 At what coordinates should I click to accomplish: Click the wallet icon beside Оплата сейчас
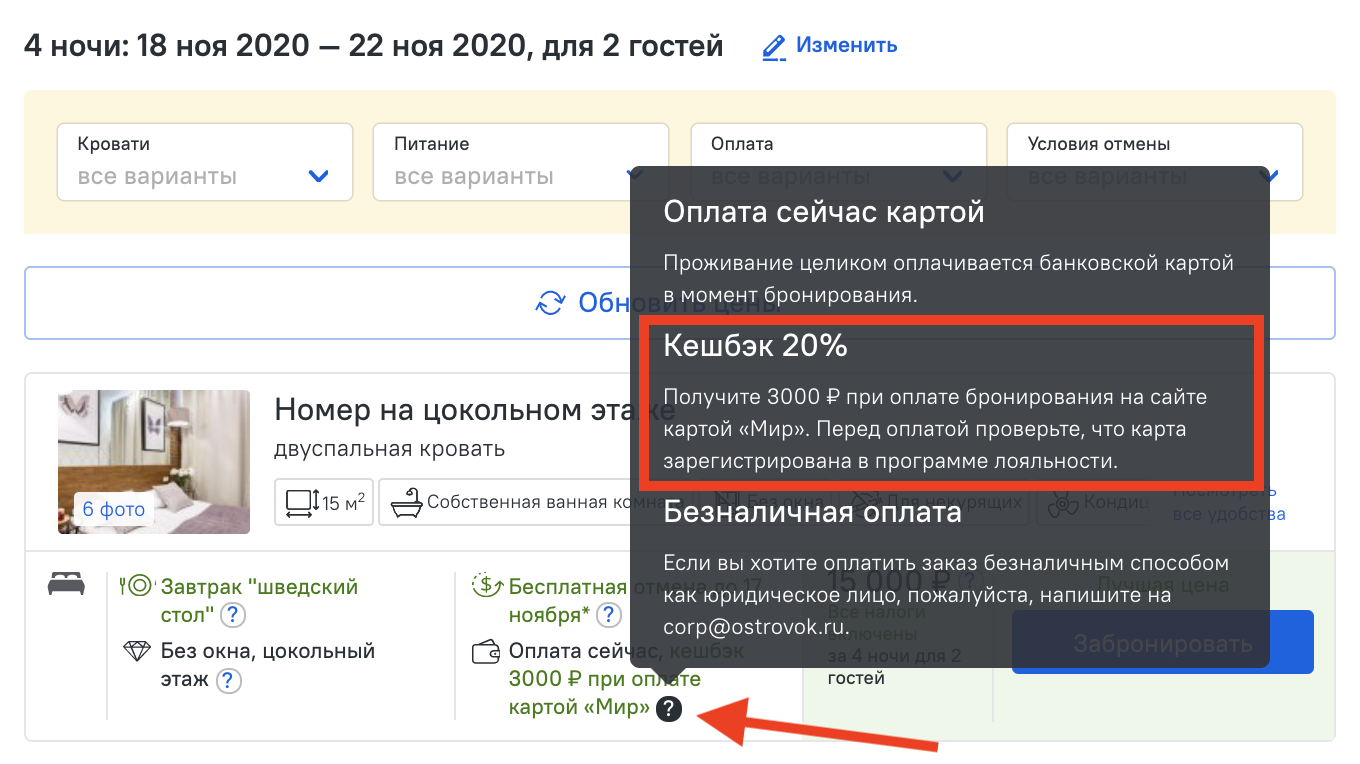[x=486, y=652]
